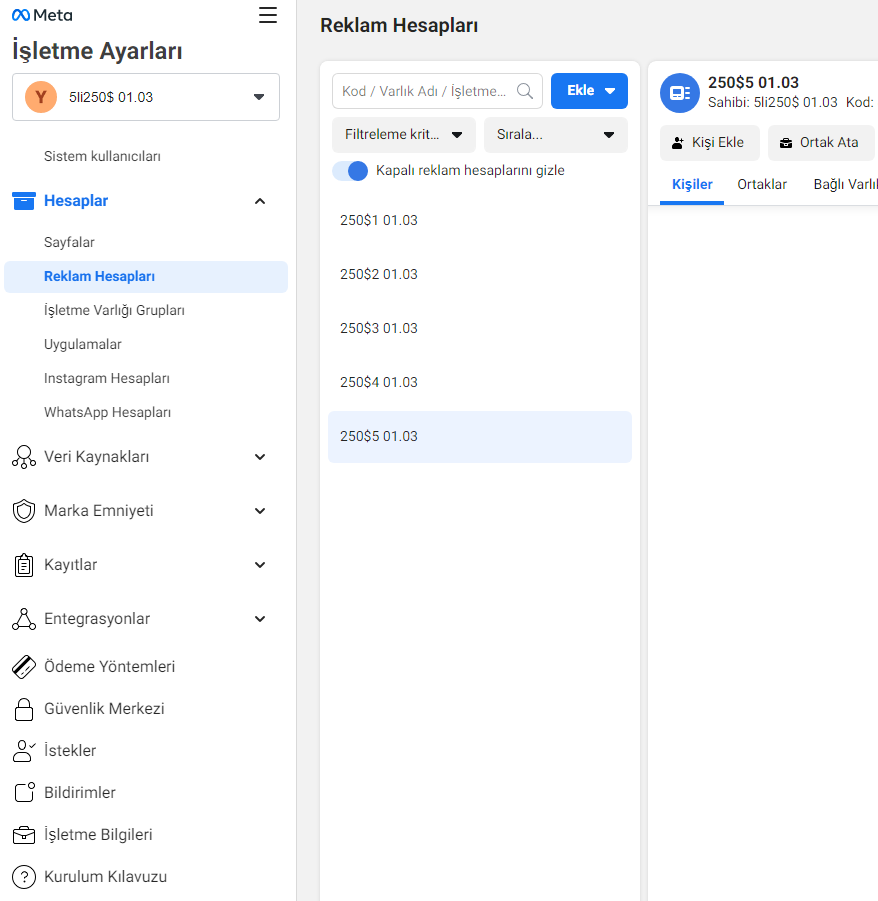This screenshot has width=878, height=901.
Task: Select ad account 250$1 01.03
Action: (480, 221)
